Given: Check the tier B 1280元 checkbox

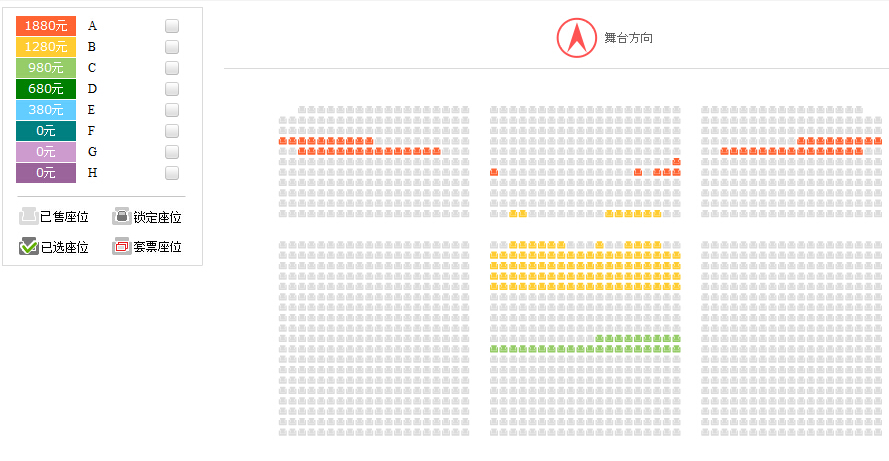Looking at the screenshot, I should tap(172, 47).
